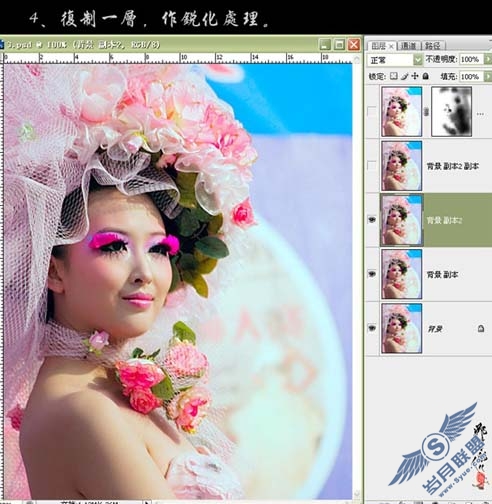Viewport: 492px width, 504px height.
Task: Click the 填充 fill value field
Action: pyautogui.click(x=470, y=77)
